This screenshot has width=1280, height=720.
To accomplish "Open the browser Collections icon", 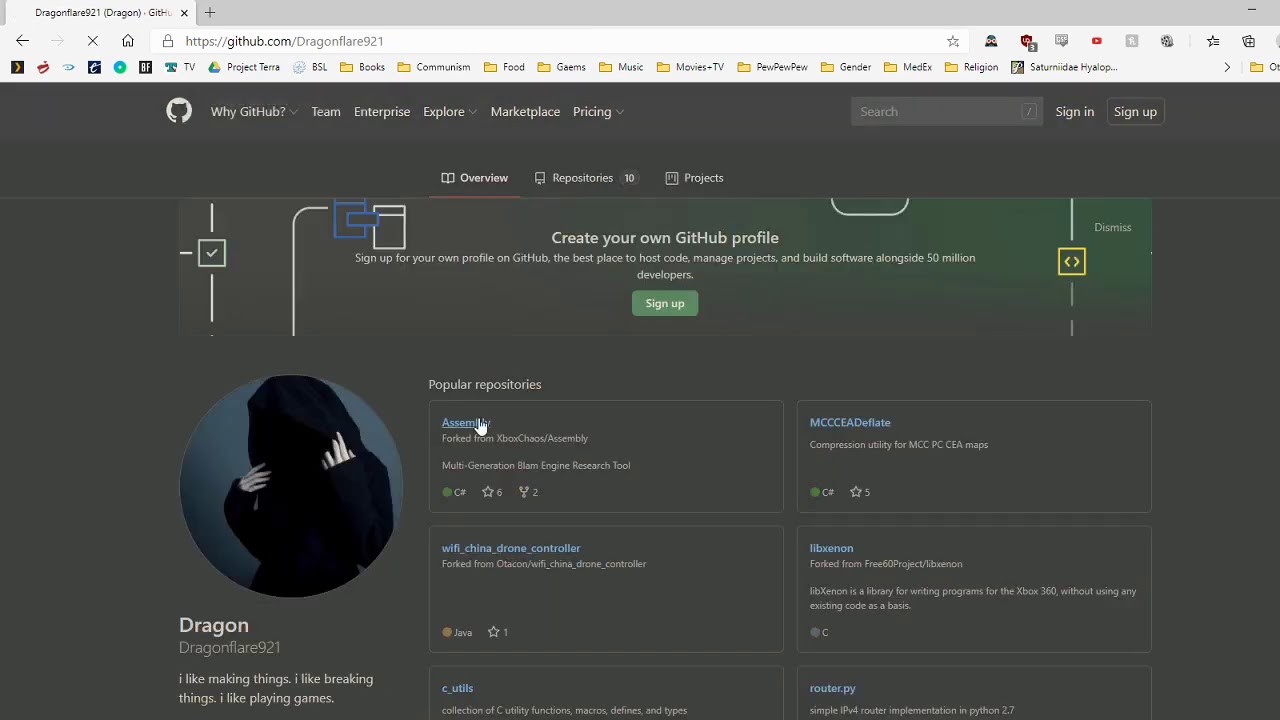I will [1249, 41].
